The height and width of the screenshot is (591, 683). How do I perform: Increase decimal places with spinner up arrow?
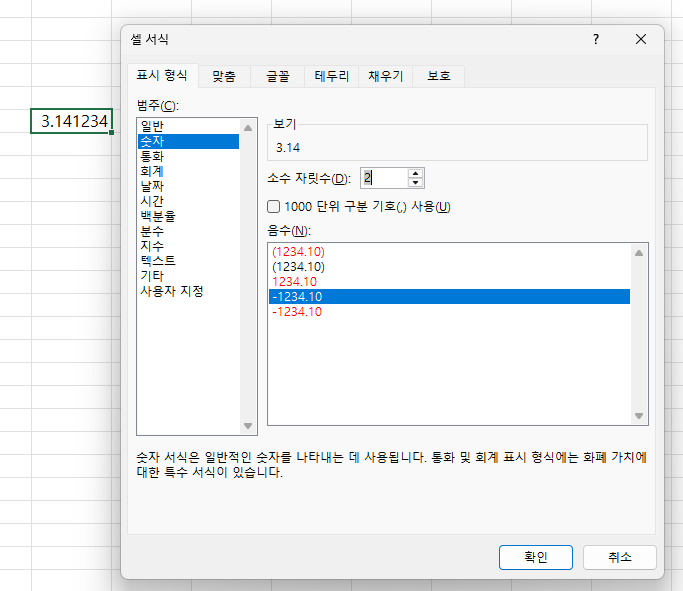pyautogui.click(x=416, y=173)
